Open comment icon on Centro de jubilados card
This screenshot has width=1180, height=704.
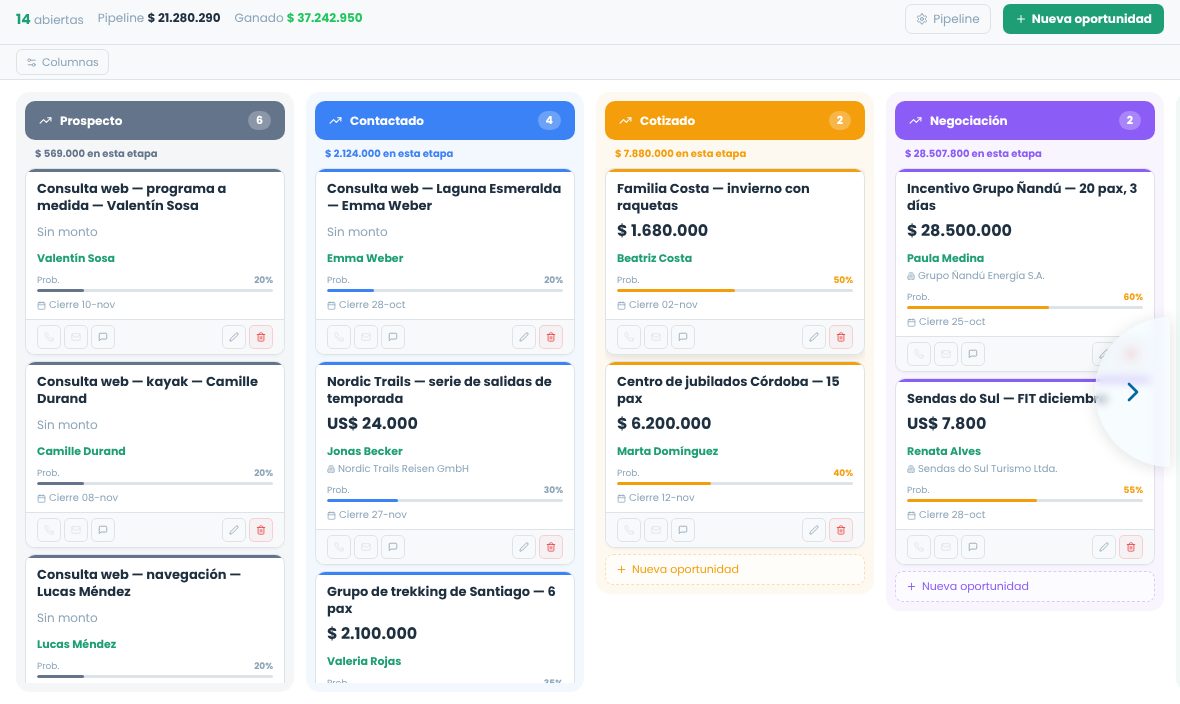click(x=683, y=530)
